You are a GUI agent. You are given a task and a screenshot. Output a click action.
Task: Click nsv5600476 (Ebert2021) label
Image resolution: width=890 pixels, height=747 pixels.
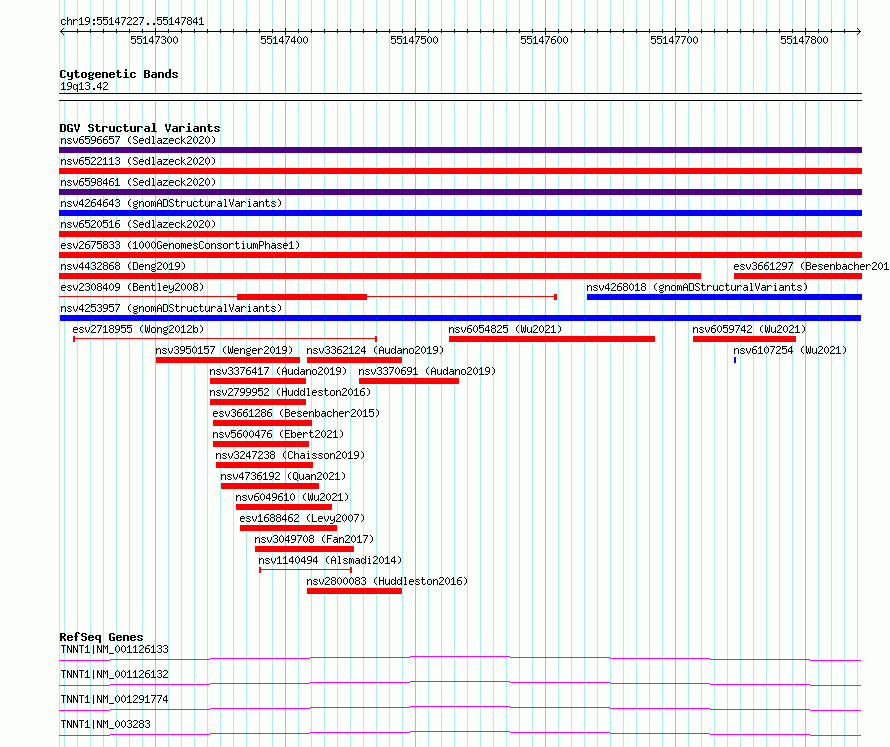tap(278, 434)
